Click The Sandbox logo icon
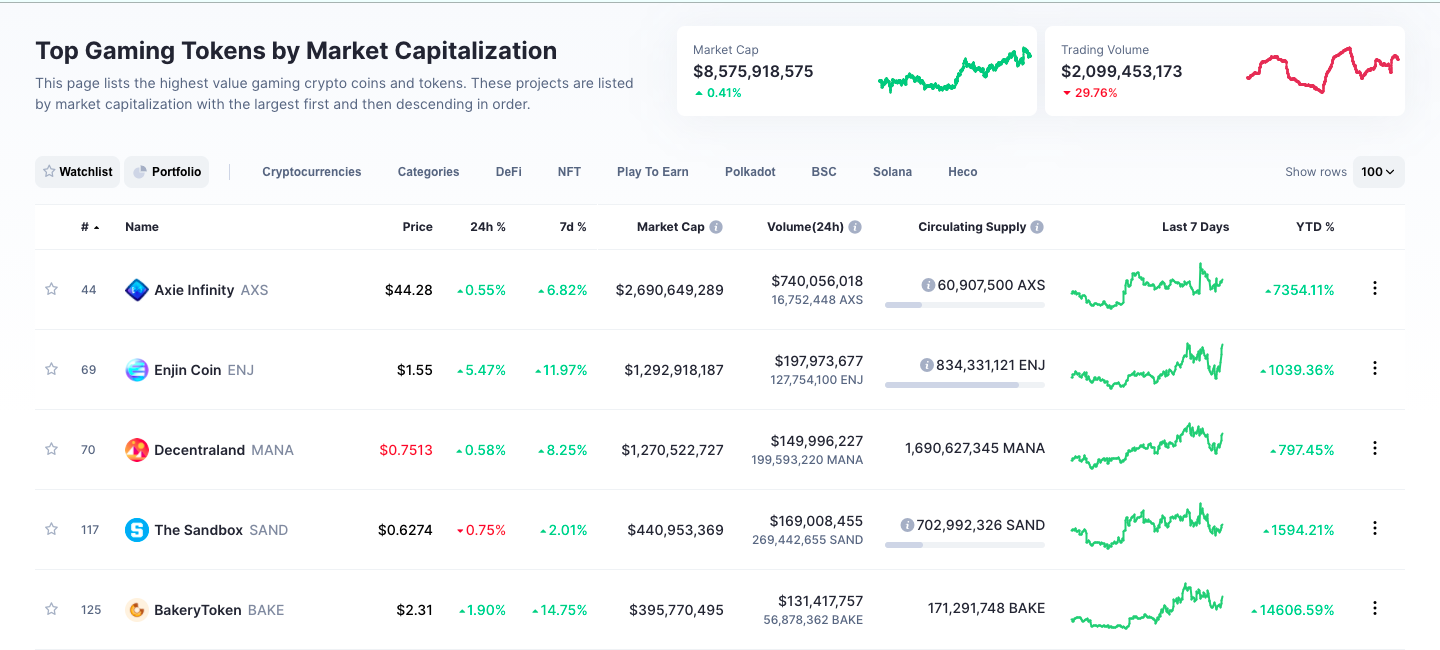Screen dimensions: 1440x650 pos(137,530)
